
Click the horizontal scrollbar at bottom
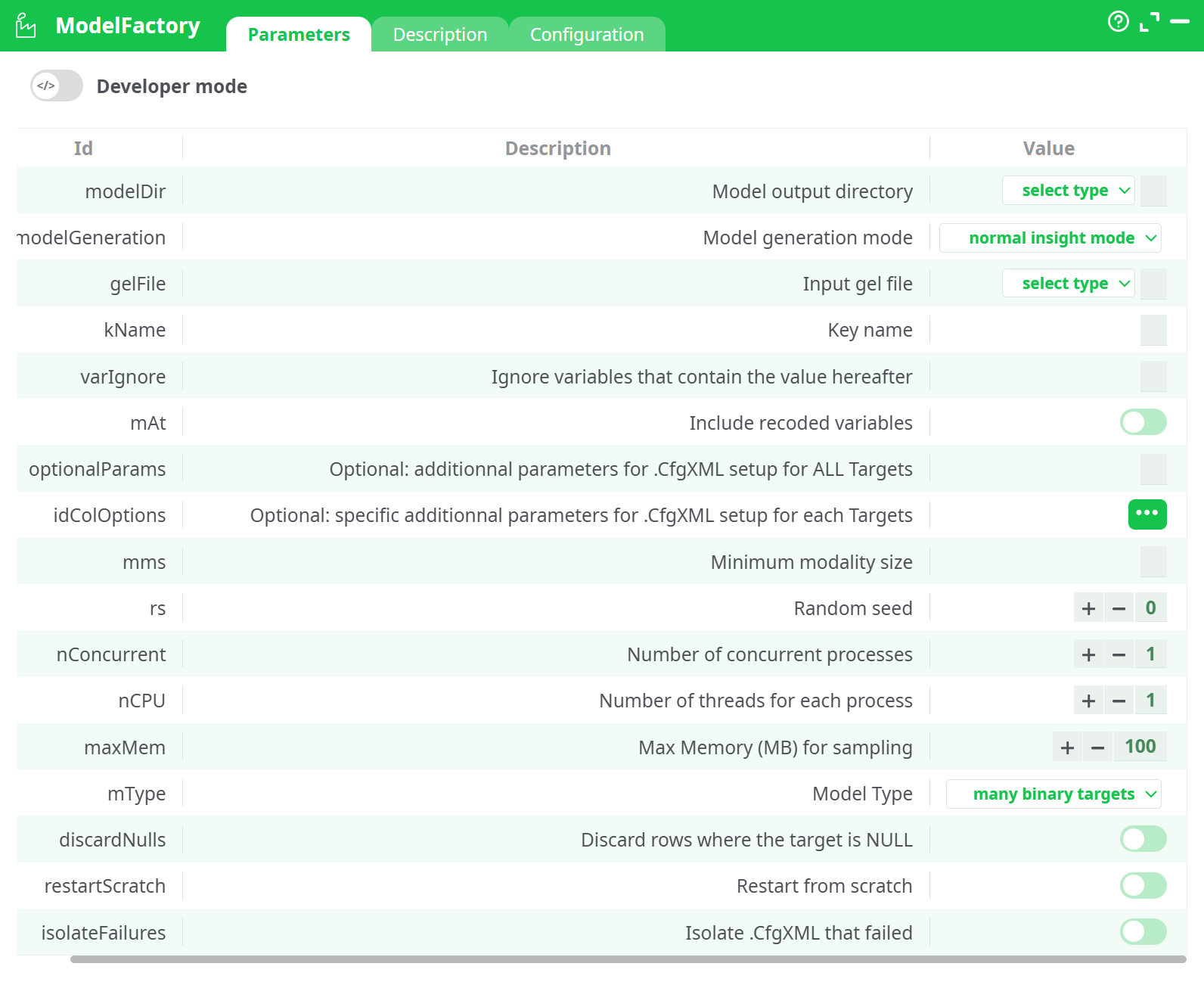628,959
